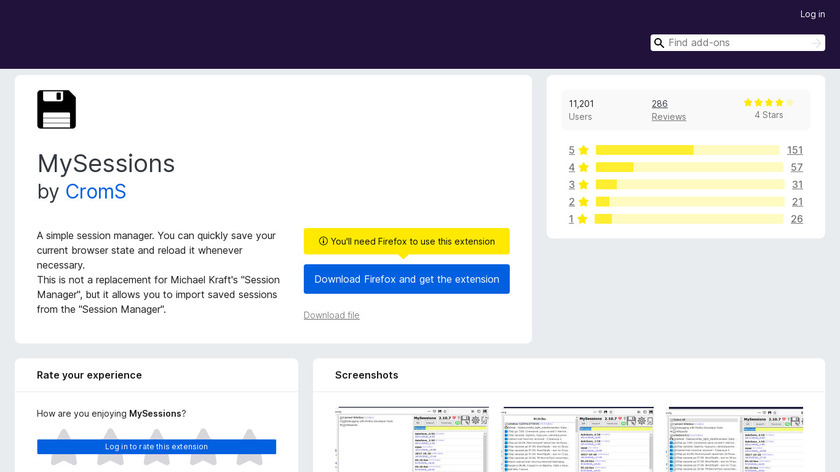This screenshot has width=840, height=472.
Task: Click the MySessions floppy disk icon
Action: coord(56,109)
